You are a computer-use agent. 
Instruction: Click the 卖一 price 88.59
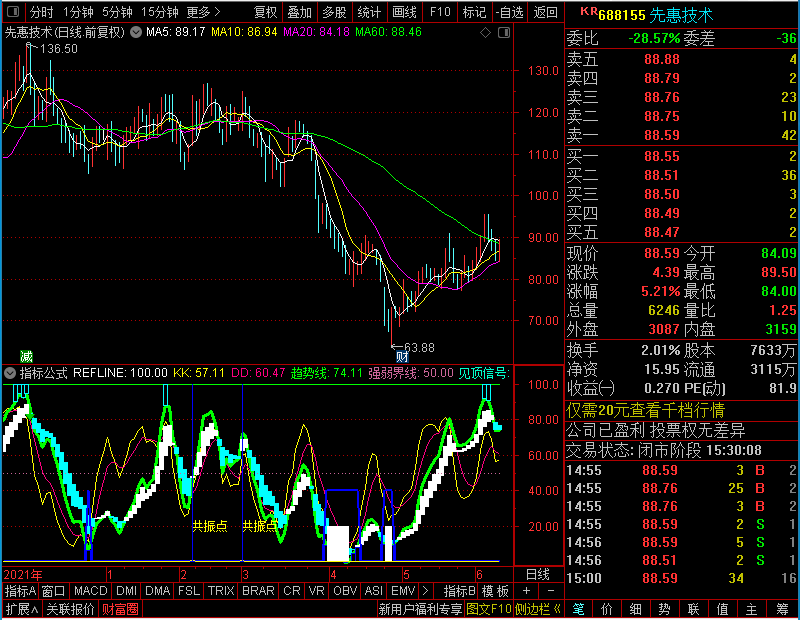[662, 135]
